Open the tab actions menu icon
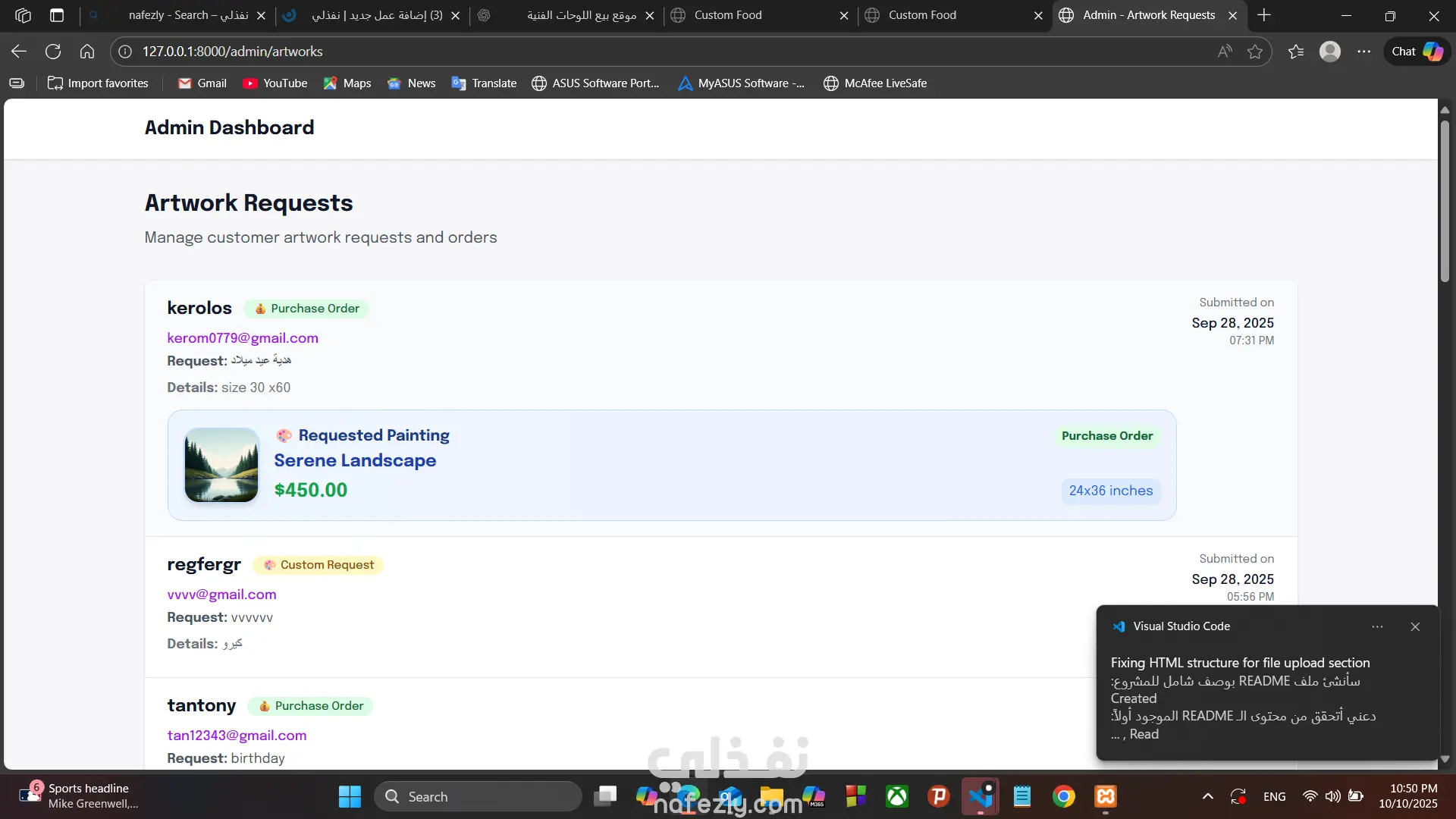The image size is (1456, 819). pyautogui.click(x=57, y=15)
